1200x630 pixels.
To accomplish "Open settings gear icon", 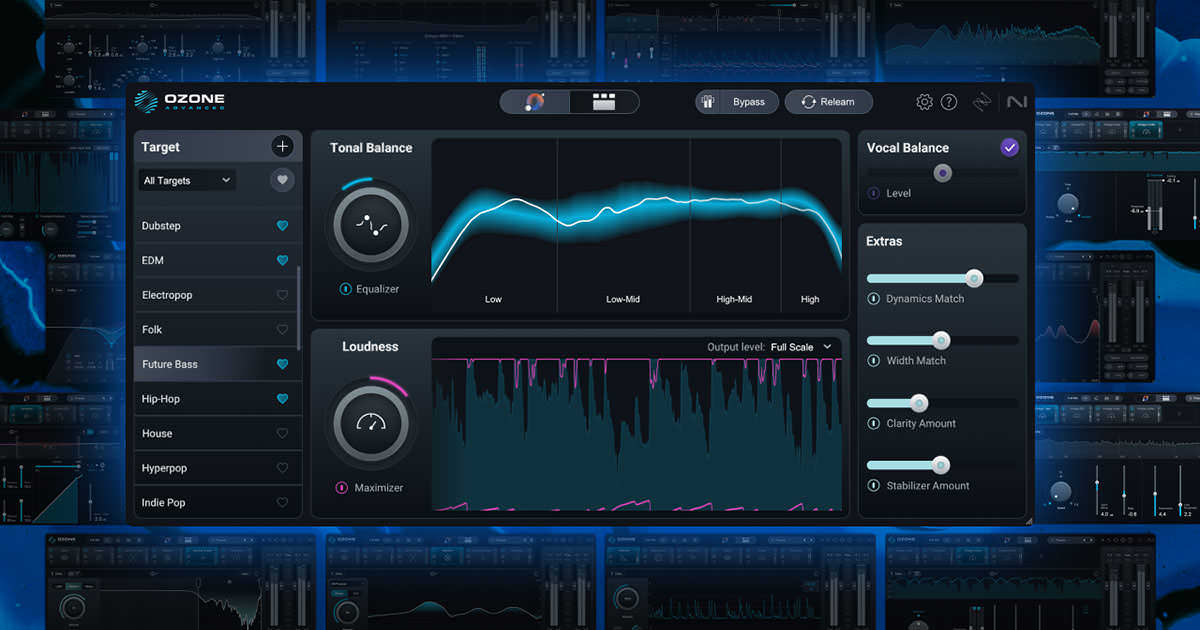I will coord(924,102).
